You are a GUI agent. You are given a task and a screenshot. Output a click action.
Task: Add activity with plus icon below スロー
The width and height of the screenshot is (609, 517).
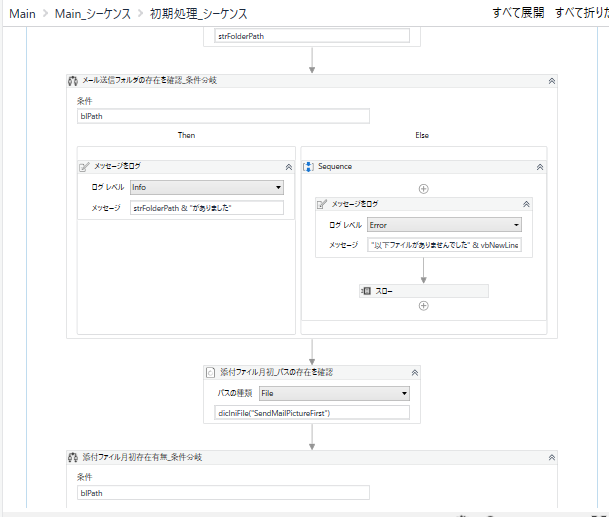click(x=423, y=306)
